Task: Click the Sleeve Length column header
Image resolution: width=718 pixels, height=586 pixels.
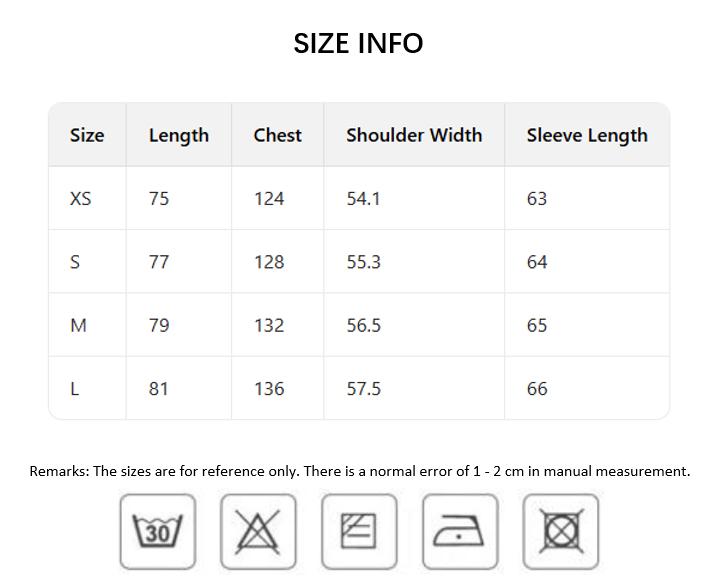Action: pos(587,135)
